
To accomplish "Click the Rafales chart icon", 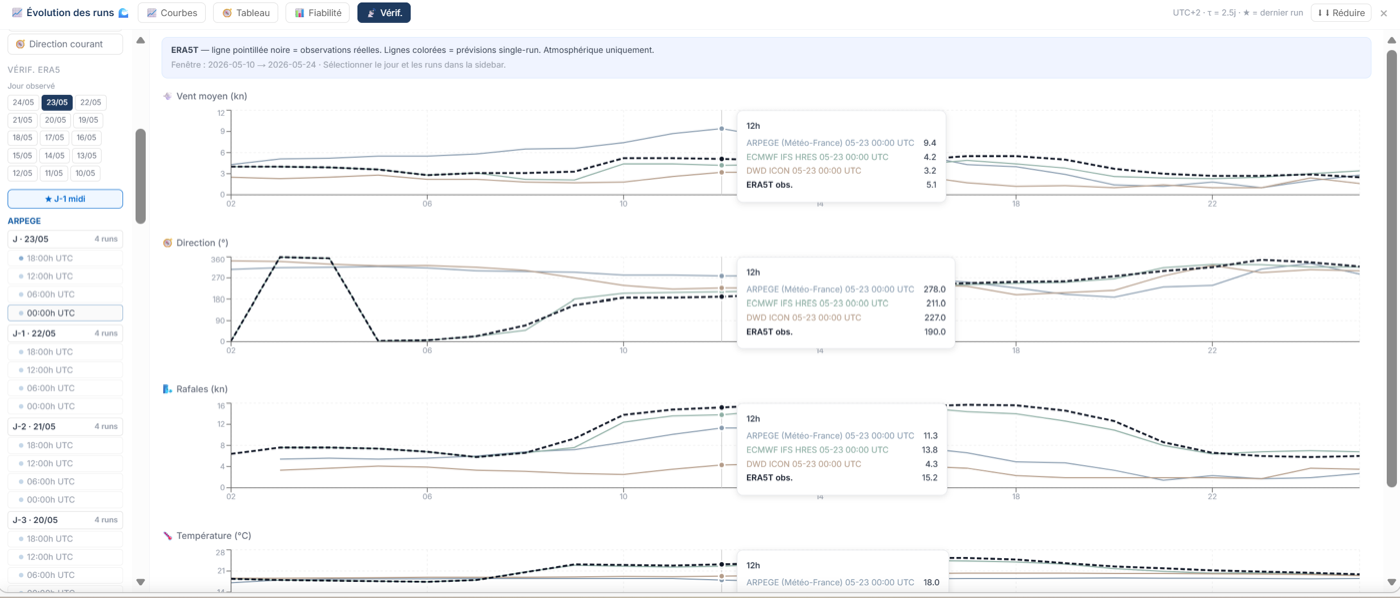I will pos(167,389).
